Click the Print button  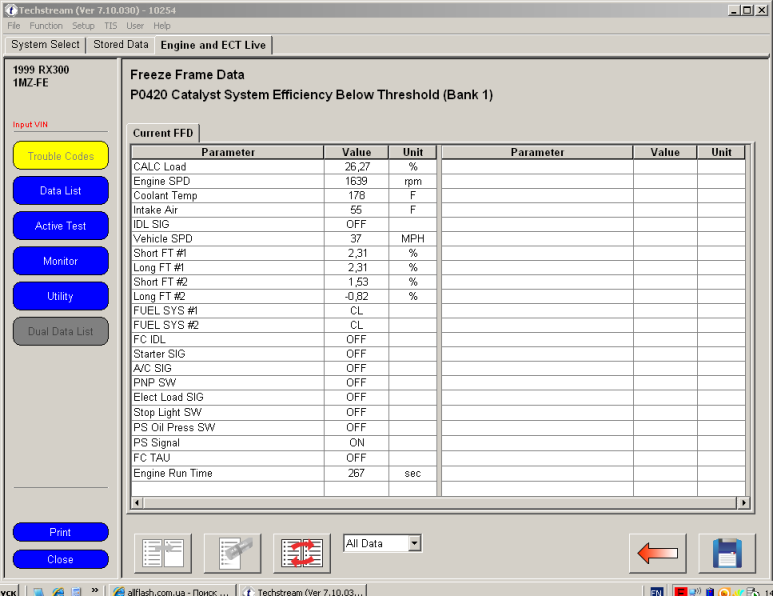coord(60,532)
